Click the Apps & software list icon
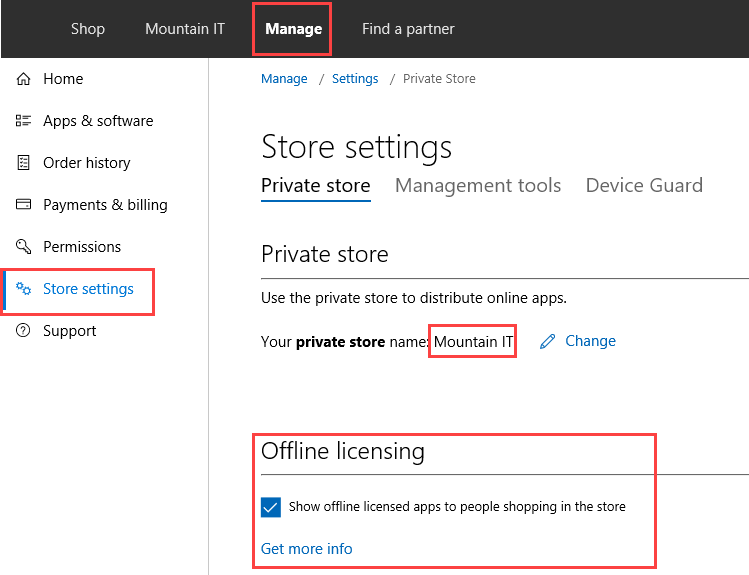 tap(24, 121)
